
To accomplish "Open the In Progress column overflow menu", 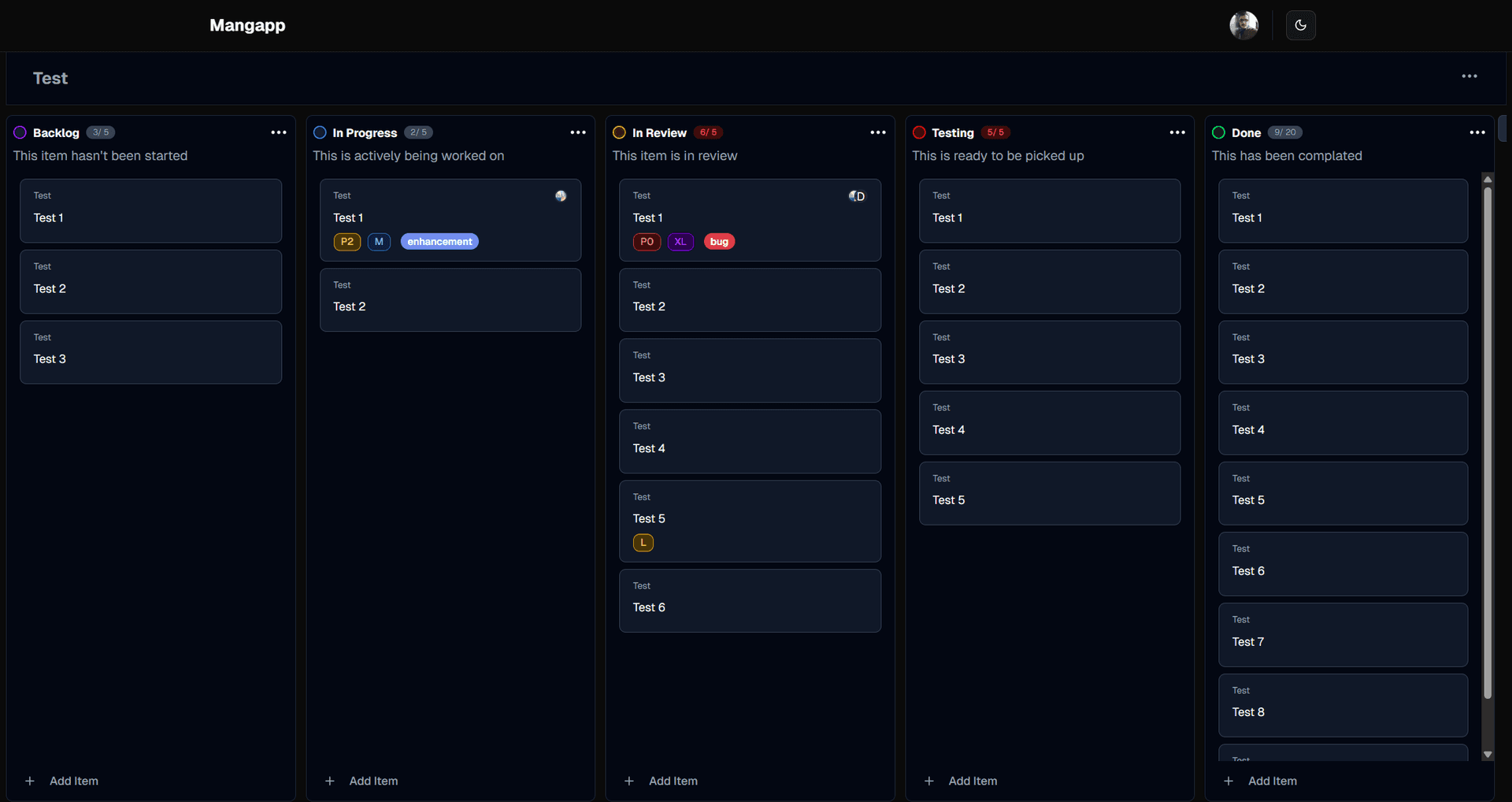I will tap(578, 132).
